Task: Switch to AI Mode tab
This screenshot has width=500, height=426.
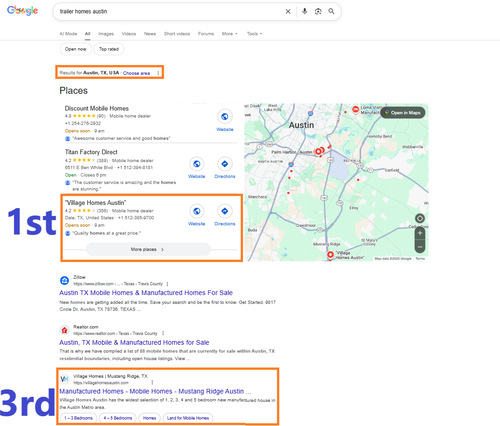Action: (68, 34)
